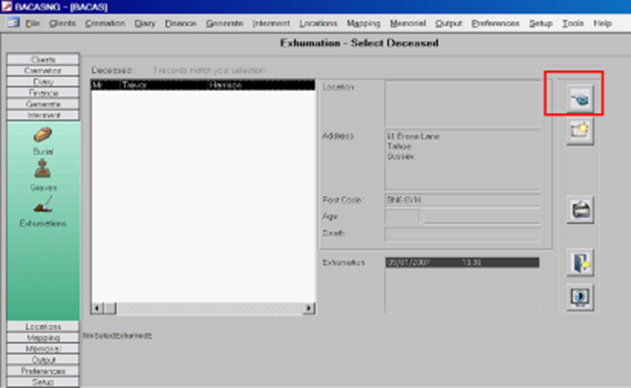Screen dimensions: 631x388
Task: Open the Preferences menu in menu bar
Action: pos(495,23)
